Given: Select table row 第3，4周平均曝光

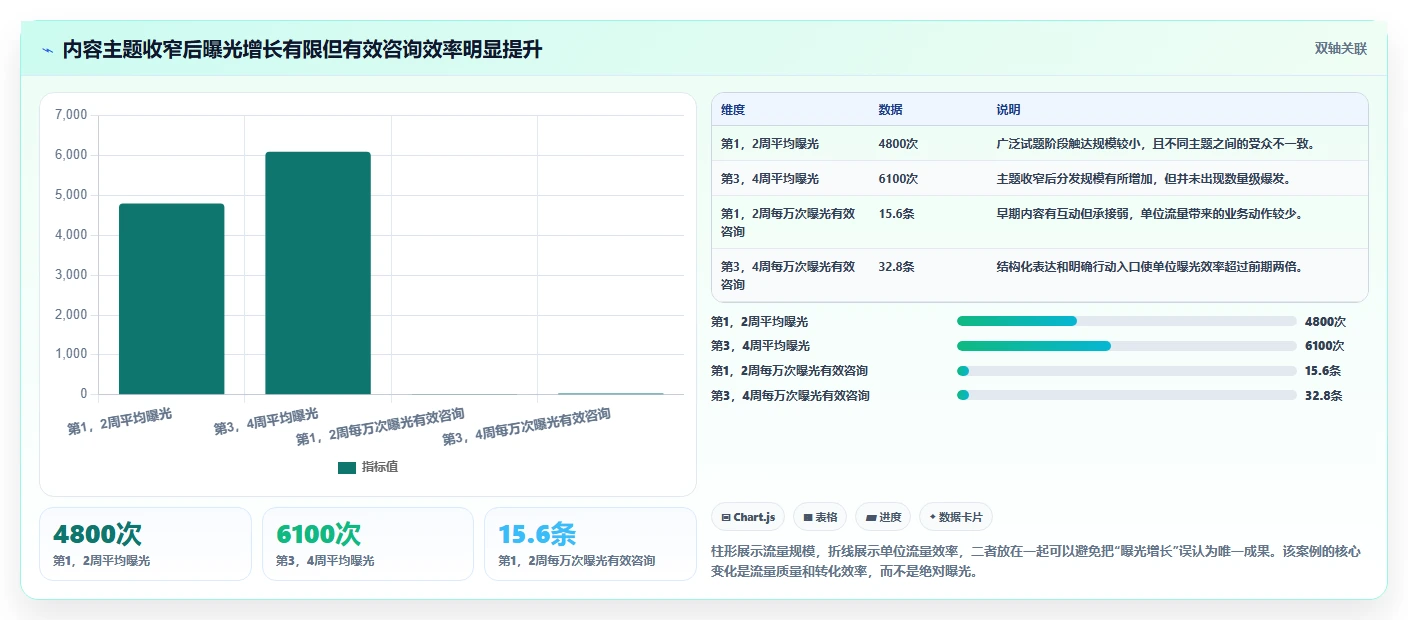Looking at the screenshot, I should 1039,179.
